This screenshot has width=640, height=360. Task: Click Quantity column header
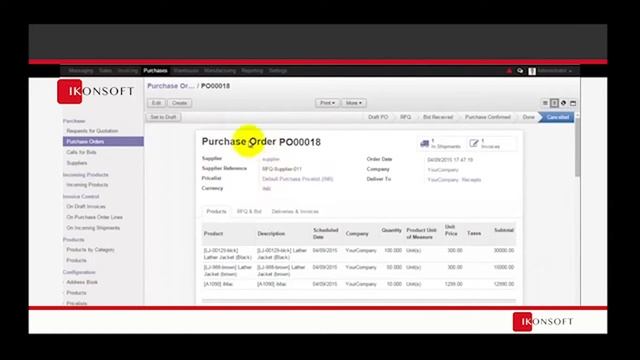click(x=391, y=230)
